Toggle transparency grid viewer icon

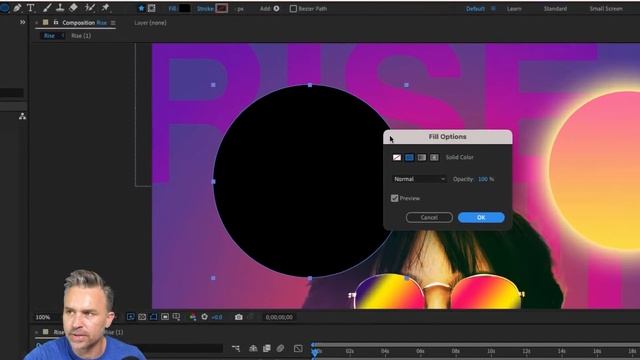[x=142, y=317]
